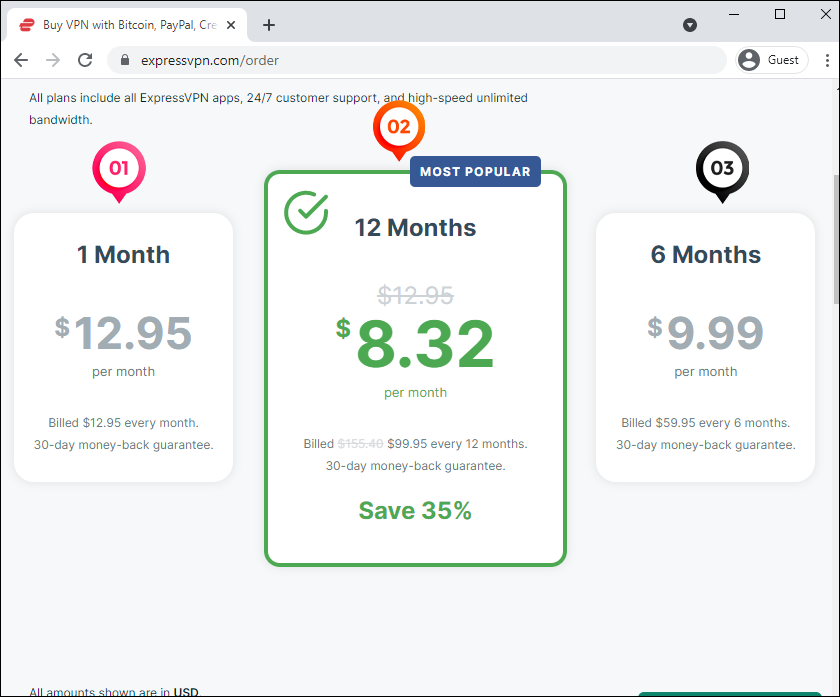Click the green checkmark on 12 Months
This screenshot has height=697, width=840.
coord(306,212)
